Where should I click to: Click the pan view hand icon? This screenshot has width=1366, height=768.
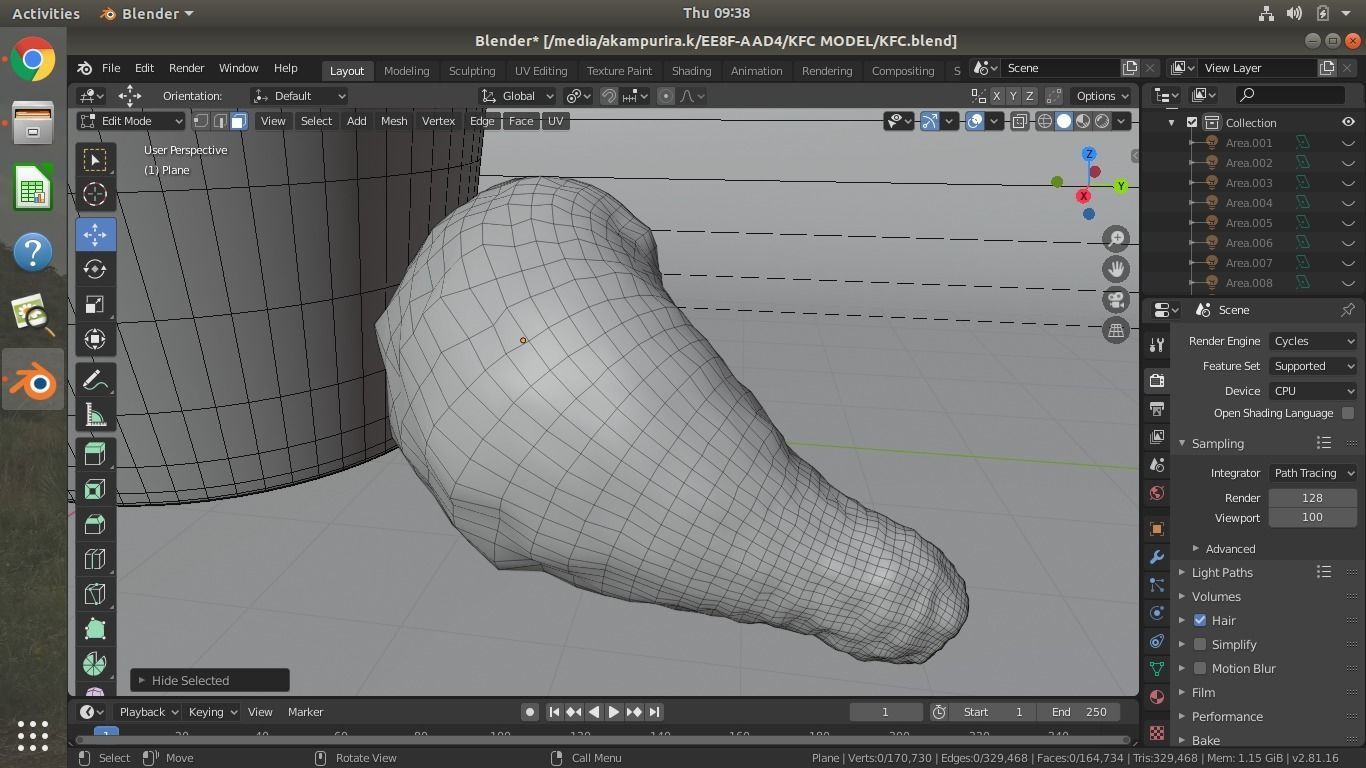point(1116,269)
